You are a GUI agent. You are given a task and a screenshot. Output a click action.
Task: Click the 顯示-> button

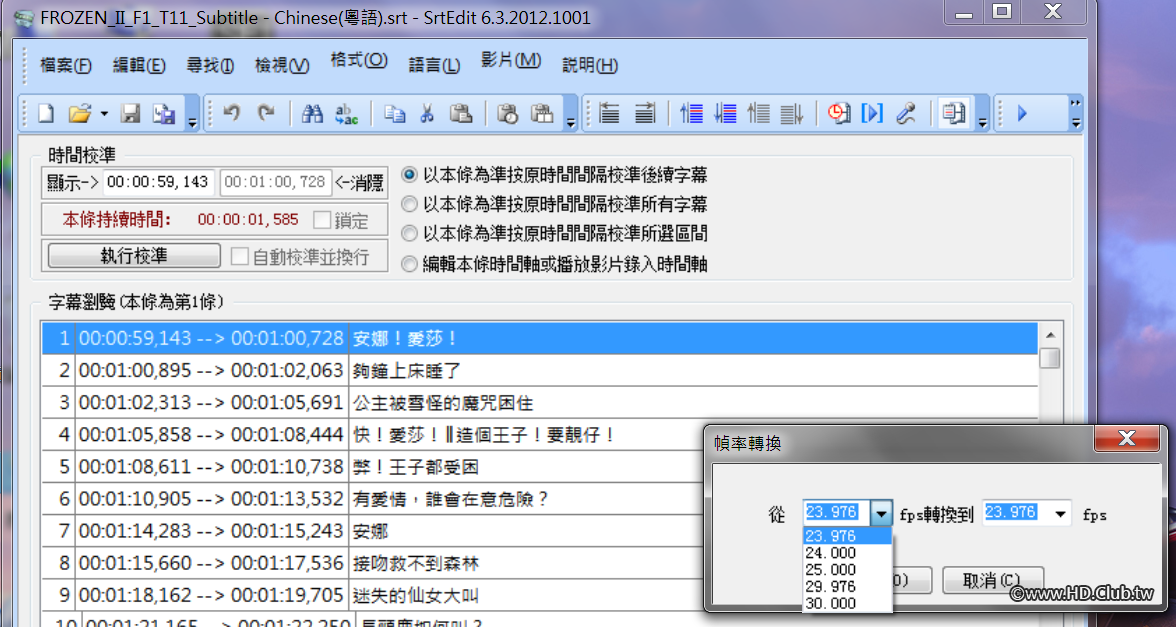point(72,182)
